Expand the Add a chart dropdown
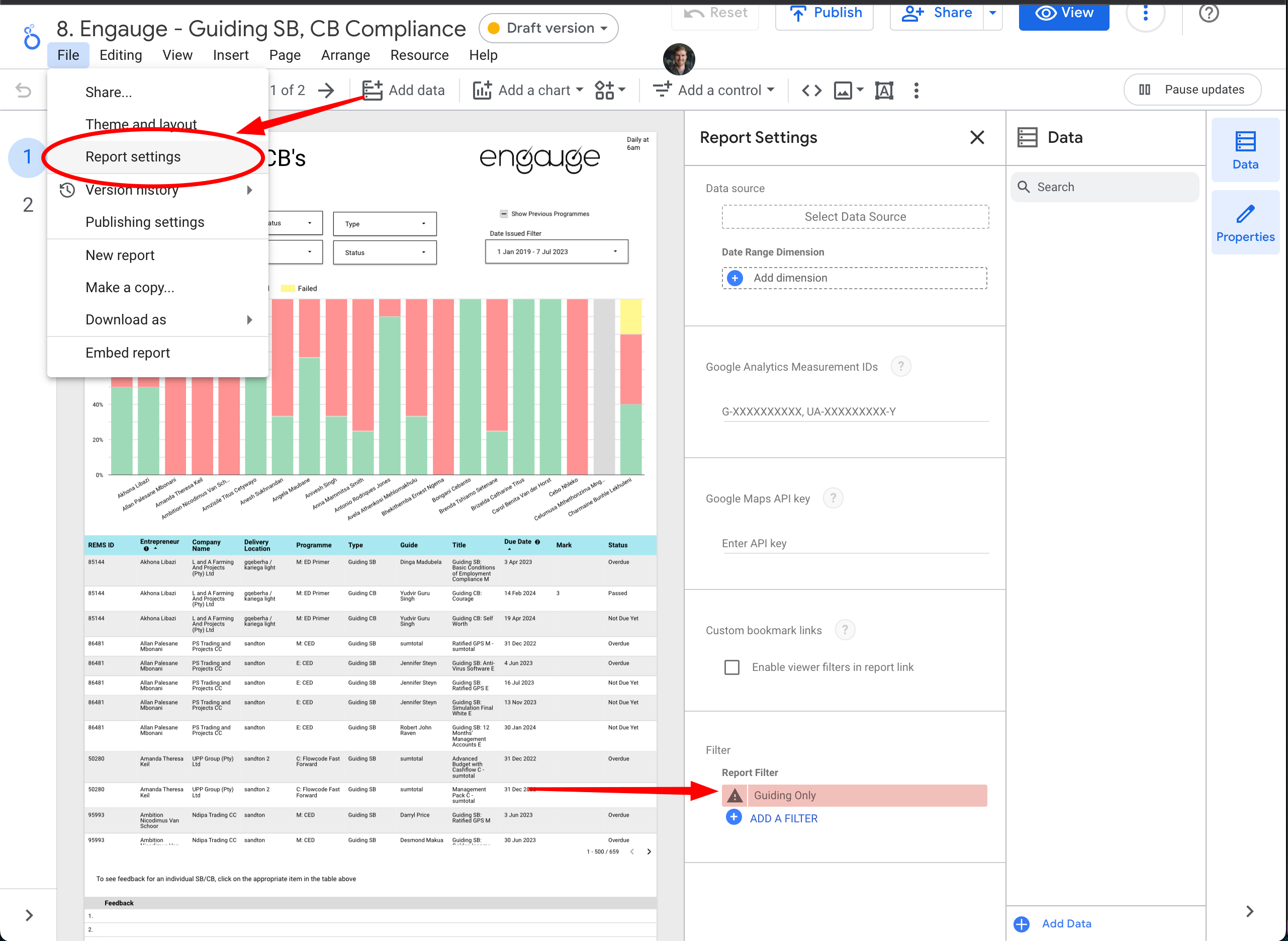 (580, 90)
